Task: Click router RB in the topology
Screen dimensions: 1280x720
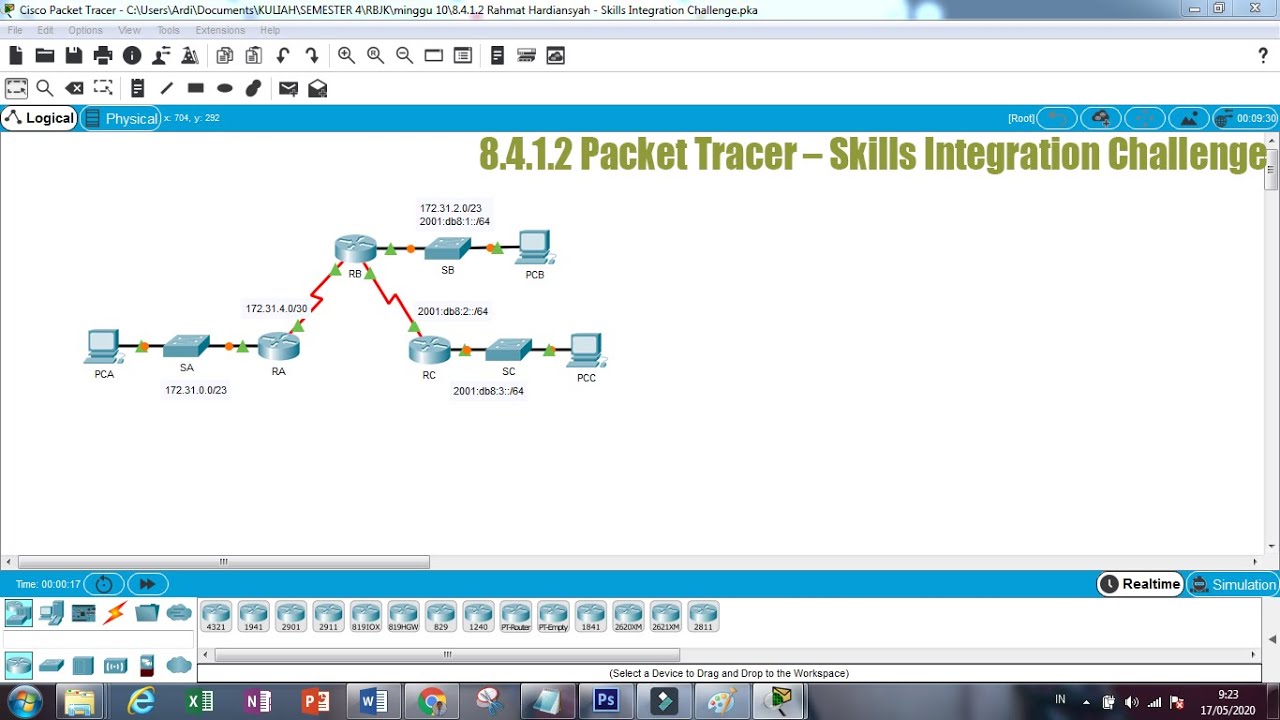Action: (x=355, y=248)
